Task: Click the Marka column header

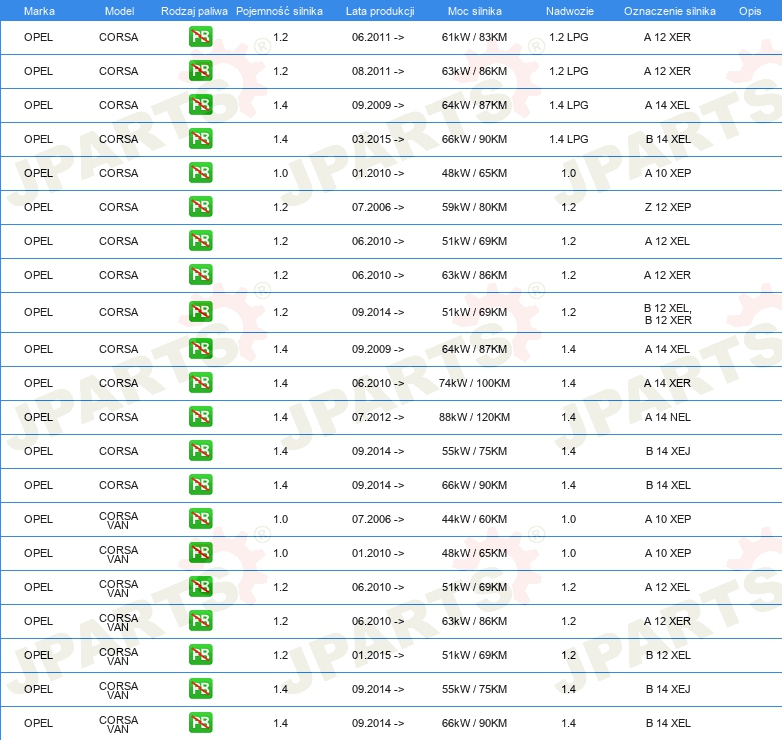Action: 39,11
